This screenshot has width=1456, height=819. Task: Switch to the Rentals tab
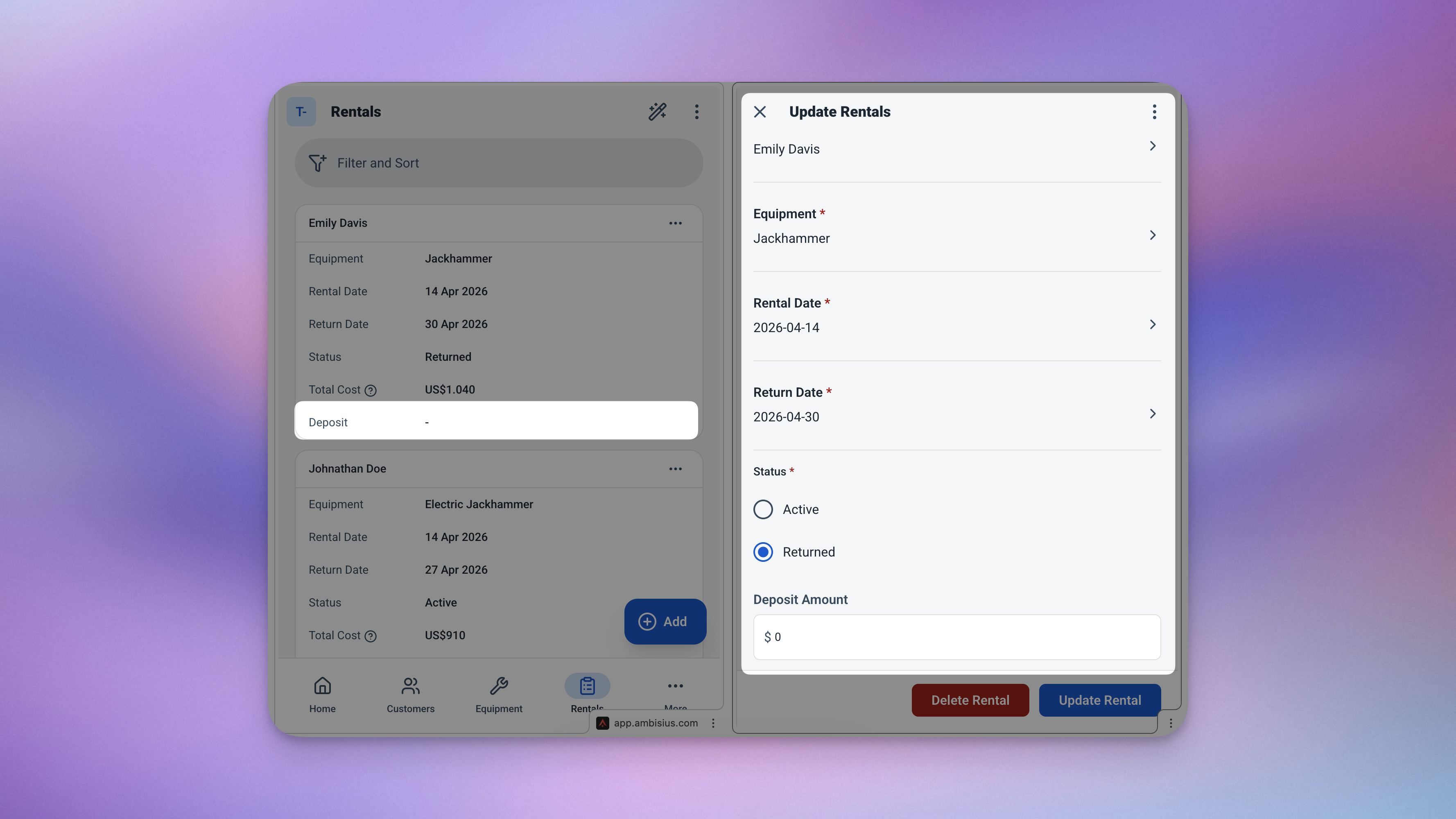[587, 685]
